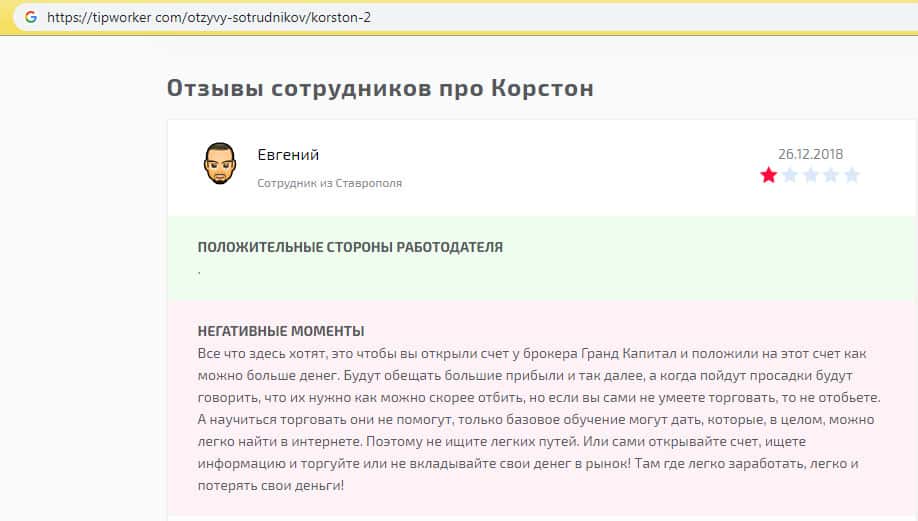The height and width of the screenshot is (521, 918).
Task: Click line starting Все что здесь хотят
Action: 532,354
